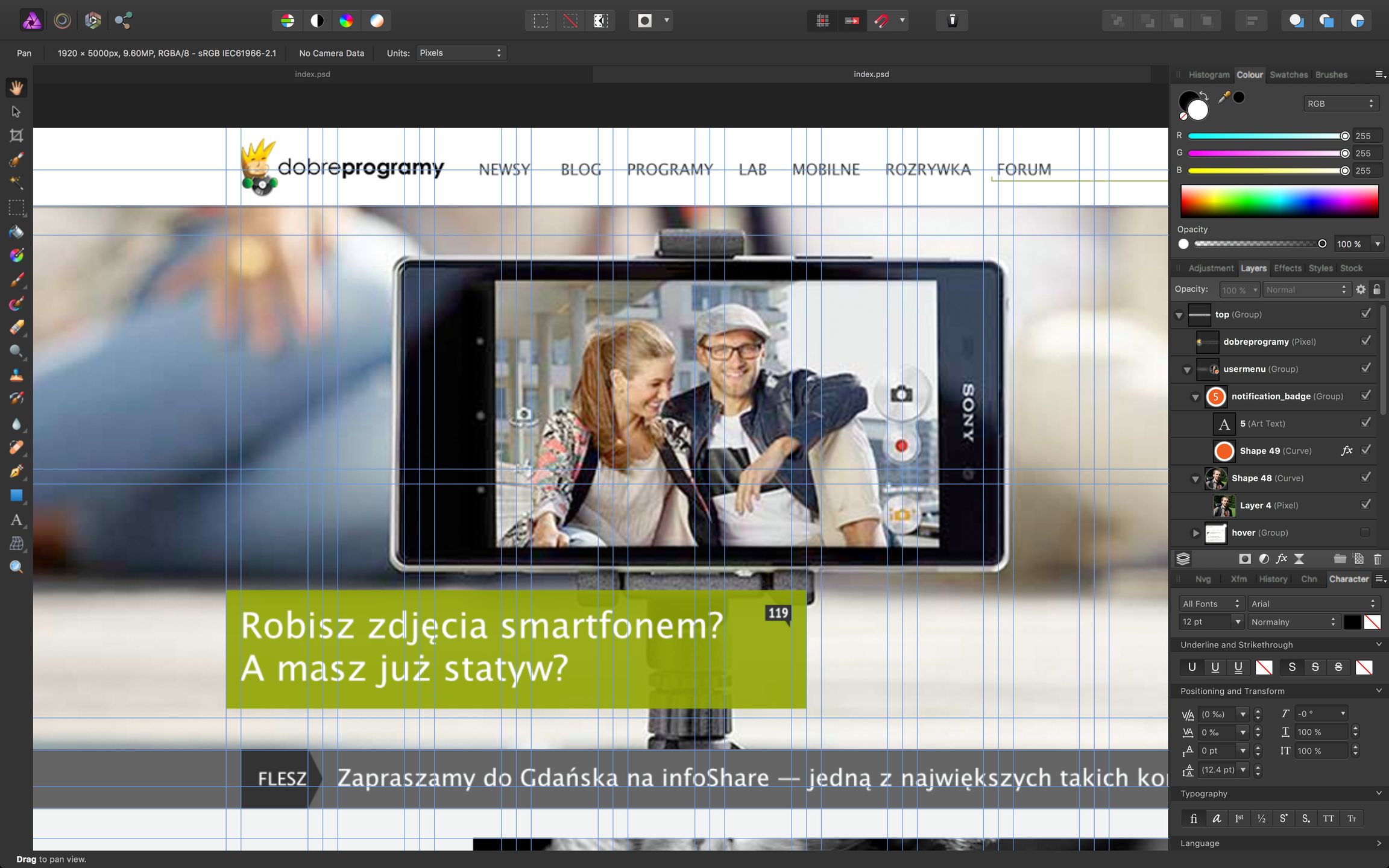Screen dimensions: 1389x868
Task: Hide the dobreprogramy pixel layer
Action: point(1365,341)
